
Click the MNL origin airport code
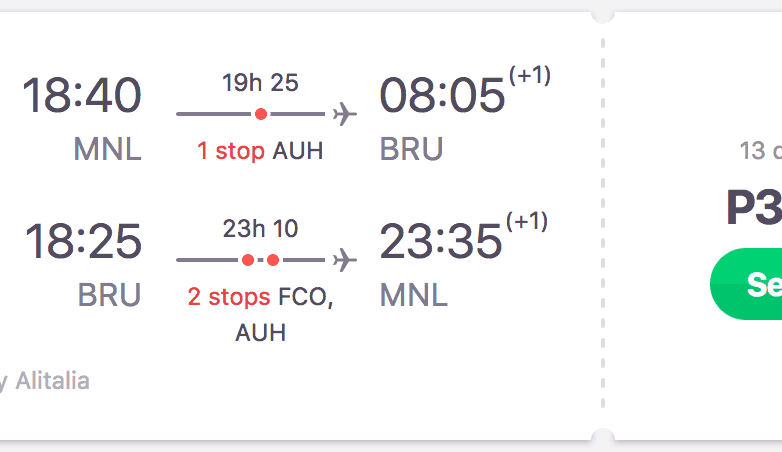tap(107, 150)
